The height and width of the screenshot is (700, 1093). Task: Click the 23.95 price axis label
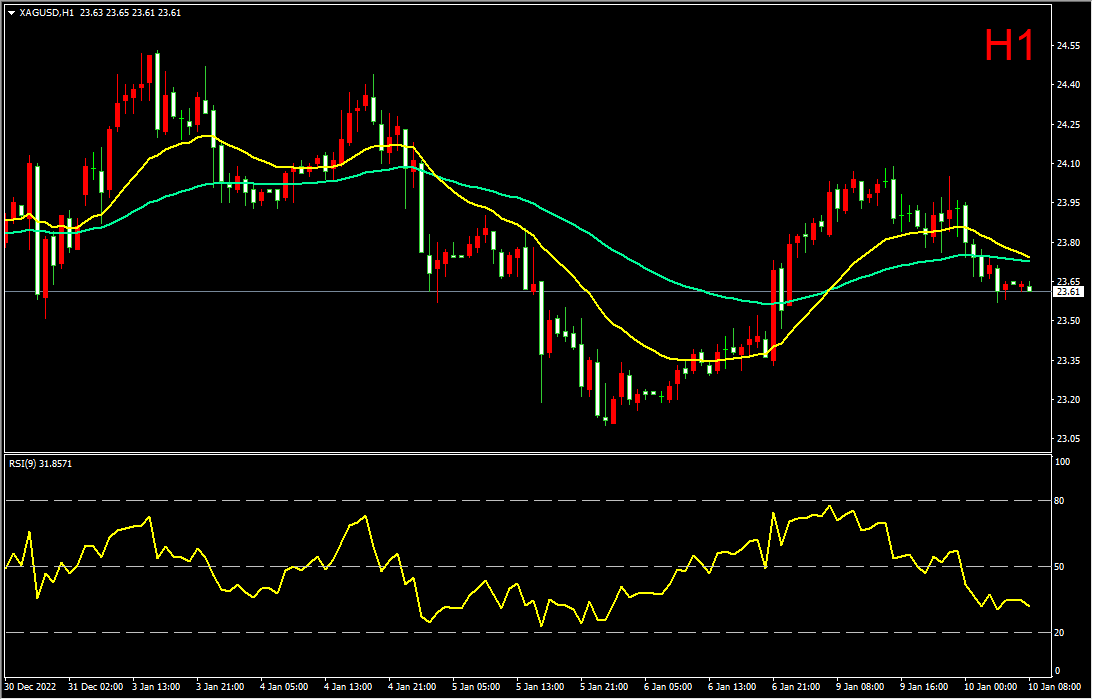coord(1067,203)
